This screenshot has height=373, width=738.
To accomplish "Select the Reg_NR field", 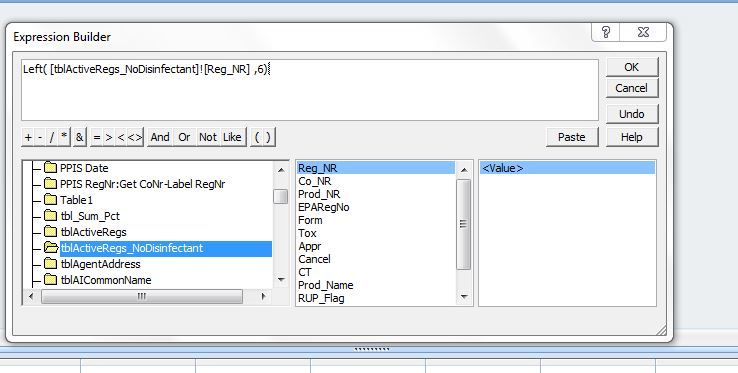I will pos(376,168).
